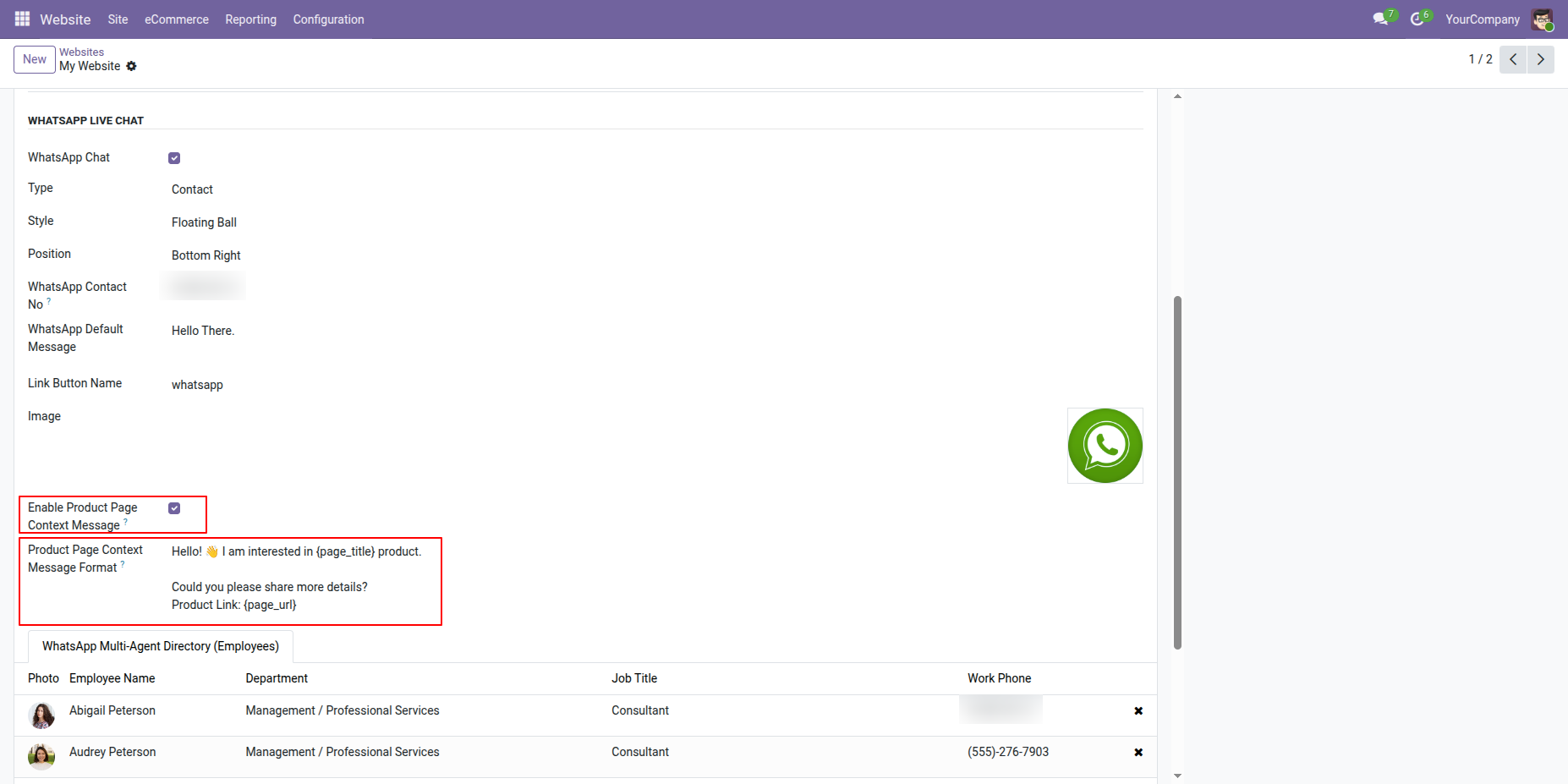Open the eCommerce menu
This screenshot has height=784, width=1568.
tap(177, 19)
